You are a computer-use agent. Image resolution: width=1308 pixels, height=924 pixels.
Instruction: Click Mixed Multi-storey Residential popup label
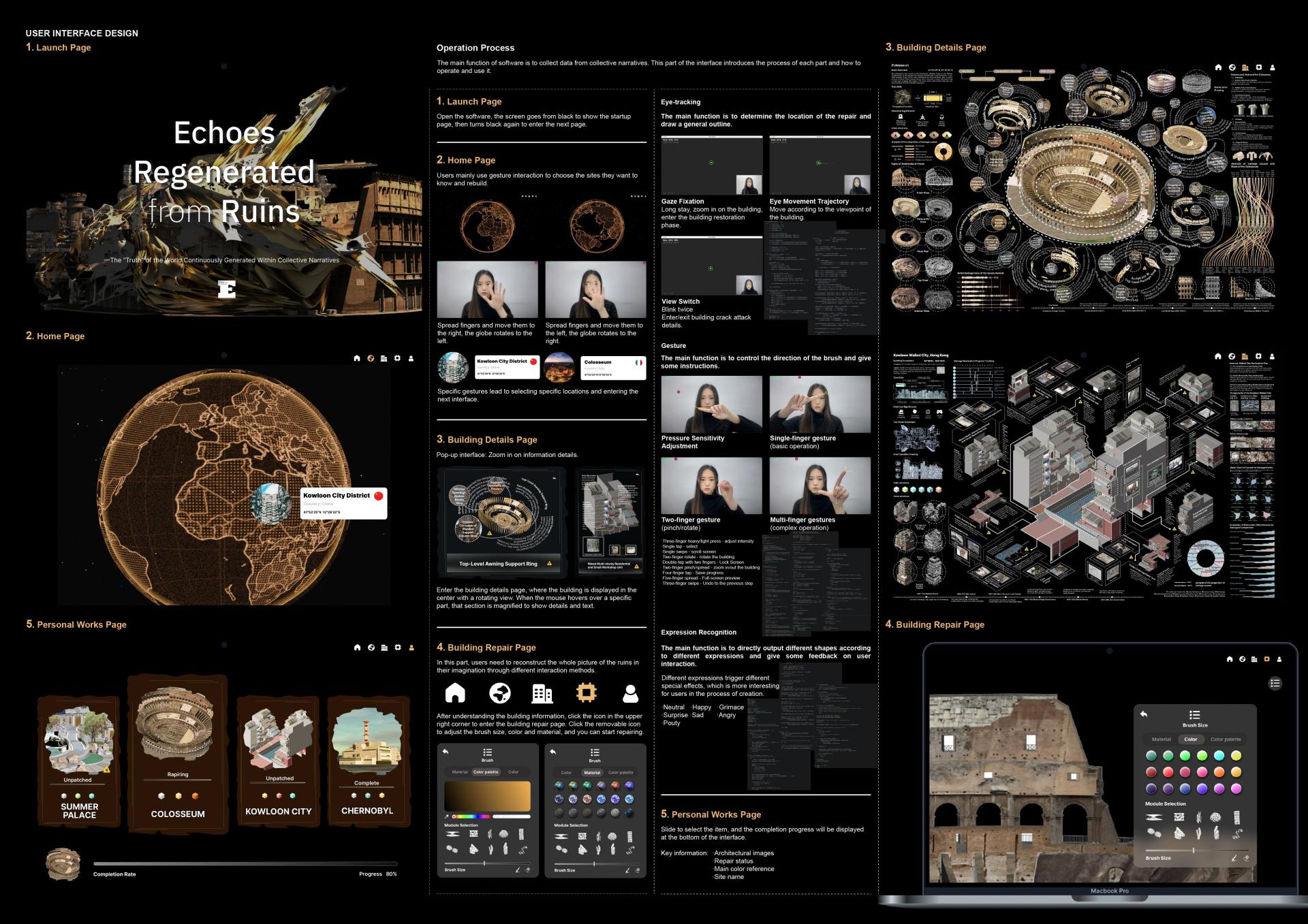click(610, 565)
